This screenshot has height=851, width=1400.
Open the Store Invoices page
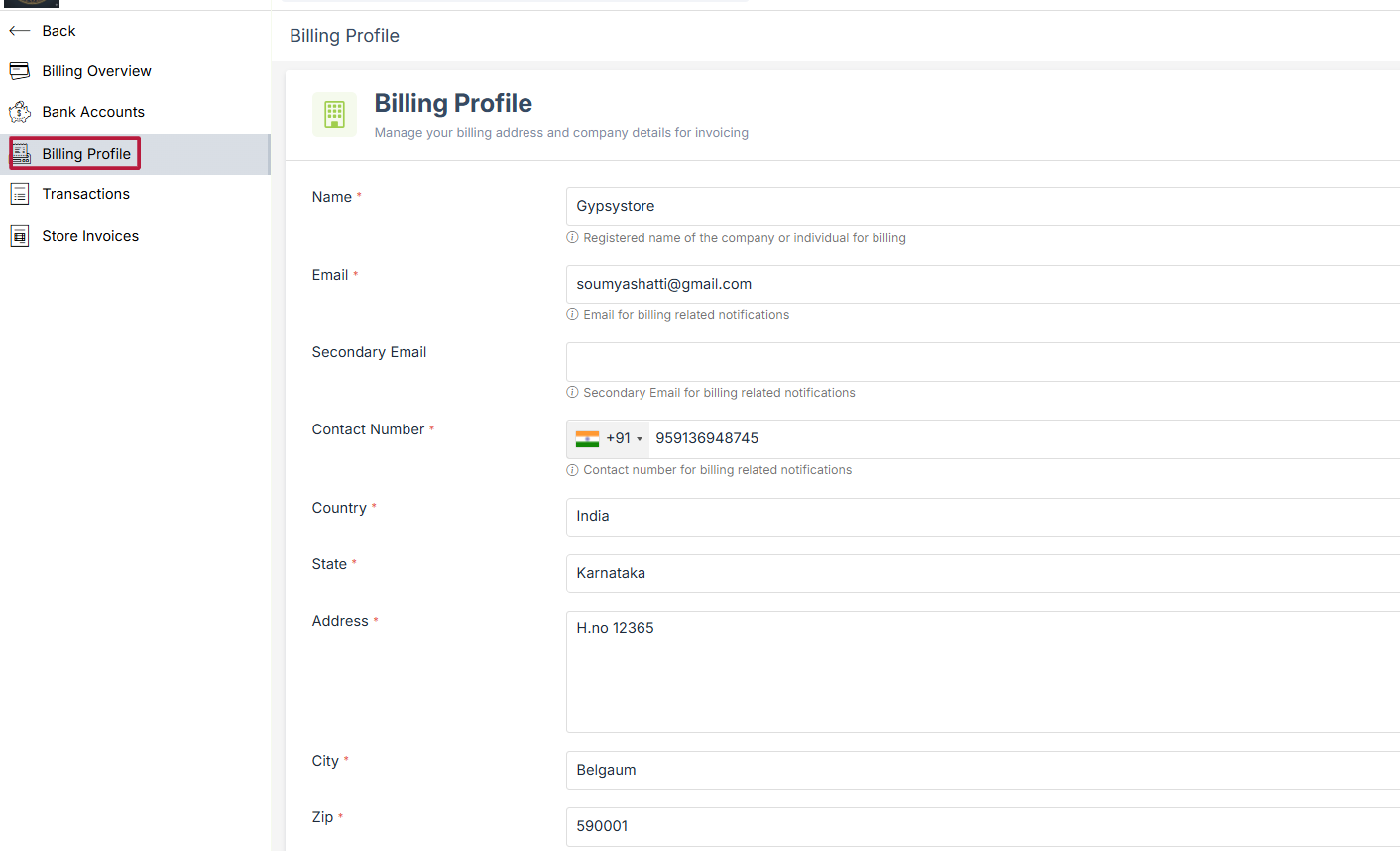tap(90, 236)
